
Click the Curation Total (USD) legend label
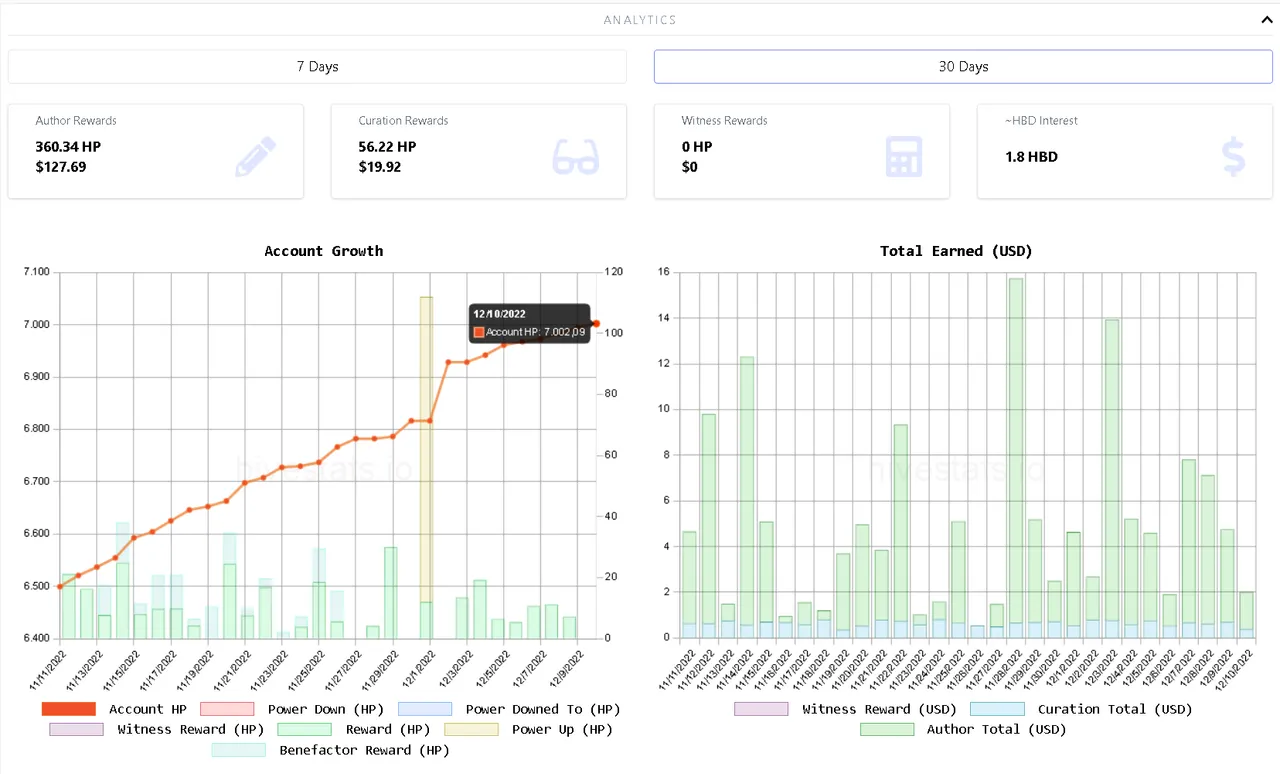1115,709
